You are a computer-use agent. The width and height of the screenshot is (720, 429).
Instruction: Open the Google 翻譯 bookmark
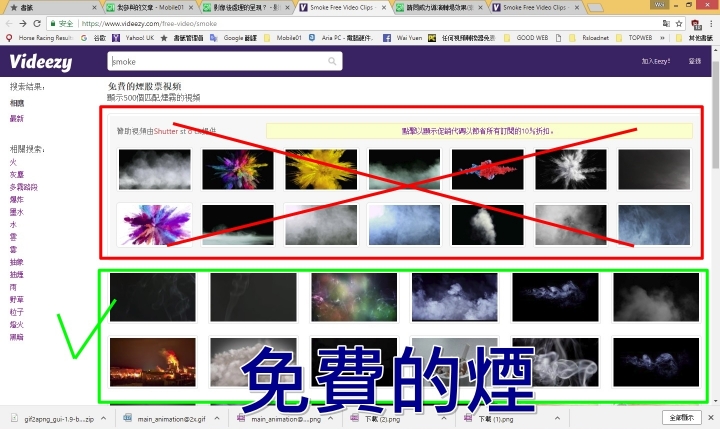point(234,38)
